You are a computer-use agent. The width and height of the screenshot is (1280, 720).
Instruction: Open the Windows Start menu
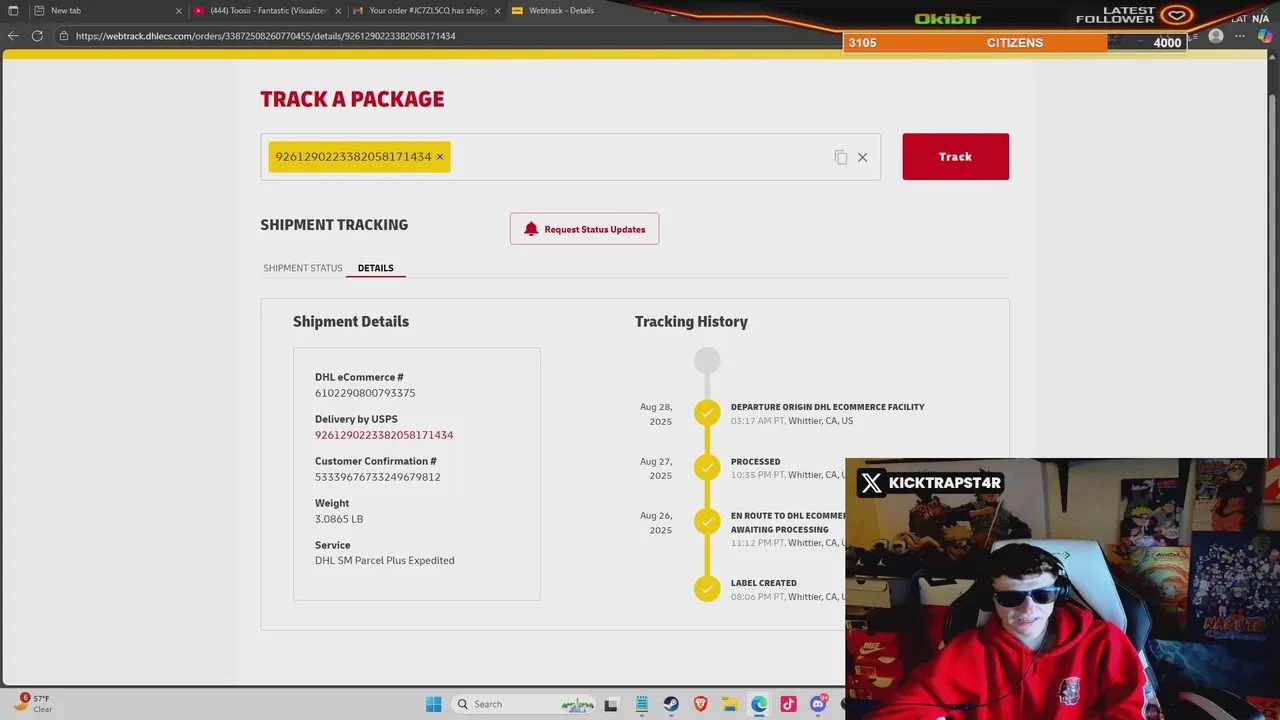point(433,704)
